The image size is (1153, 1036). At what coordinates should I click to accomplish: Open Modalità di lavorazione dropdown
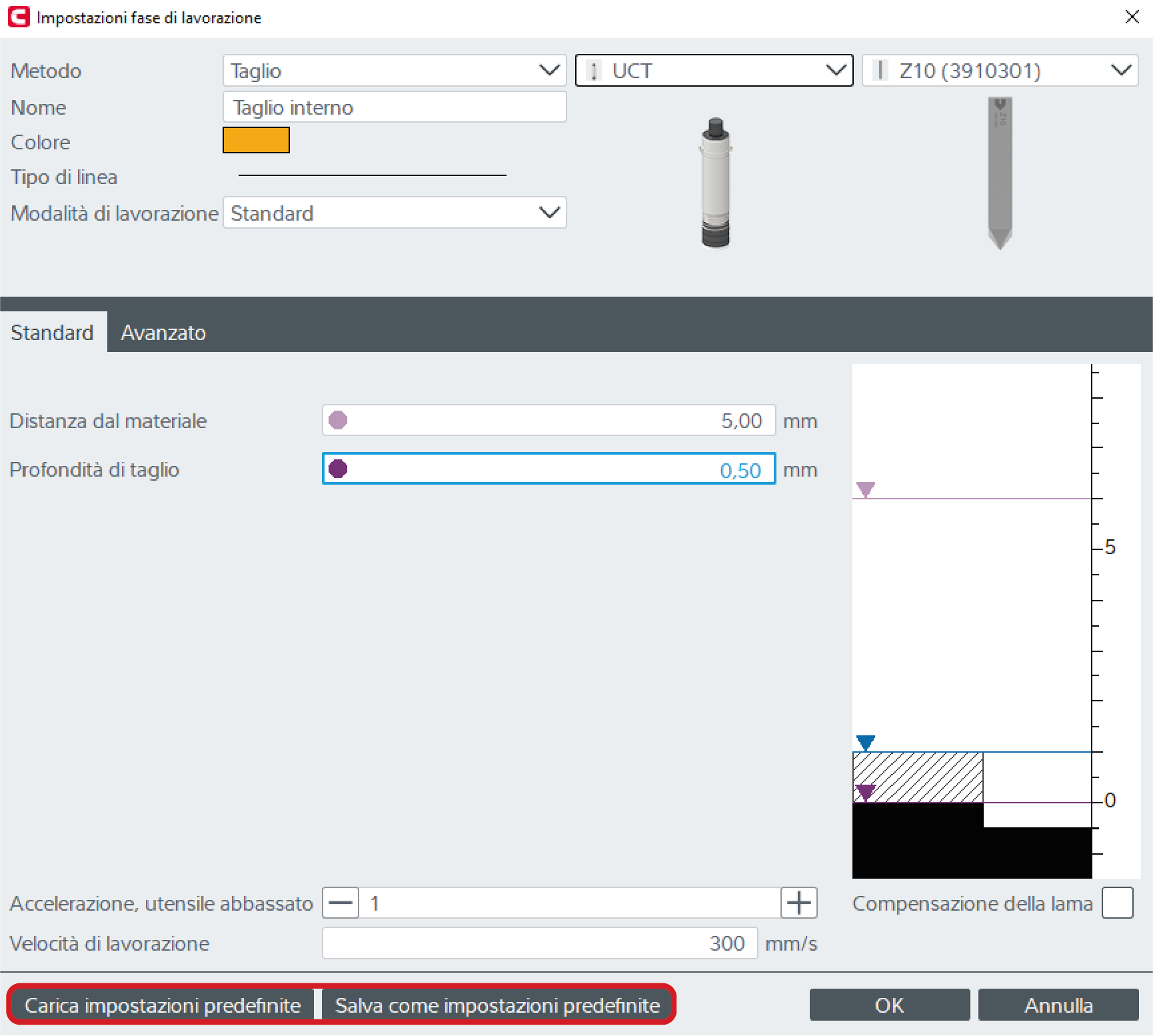(395, 213)
